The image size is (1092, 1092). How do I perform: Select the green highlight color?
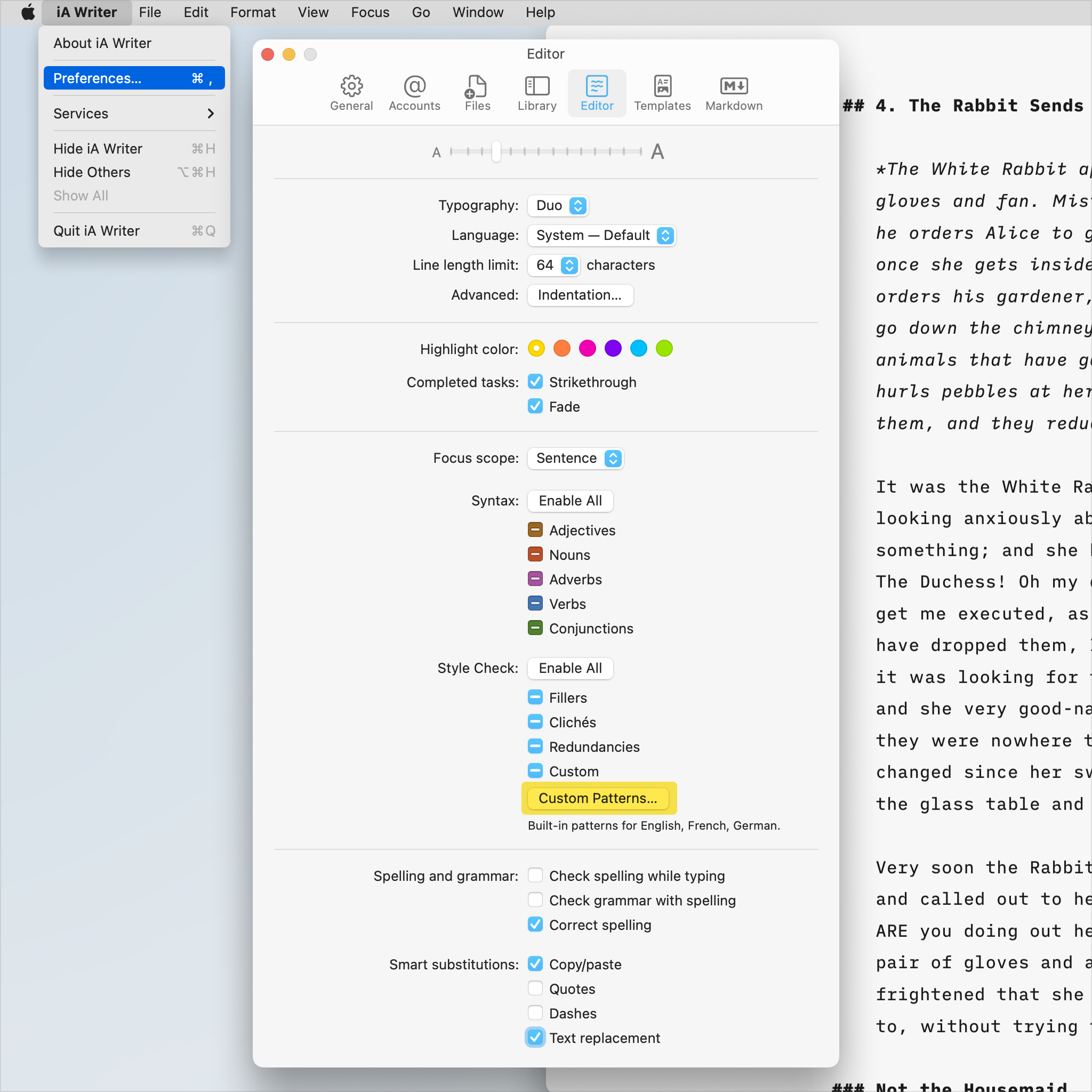pos(664,348)
